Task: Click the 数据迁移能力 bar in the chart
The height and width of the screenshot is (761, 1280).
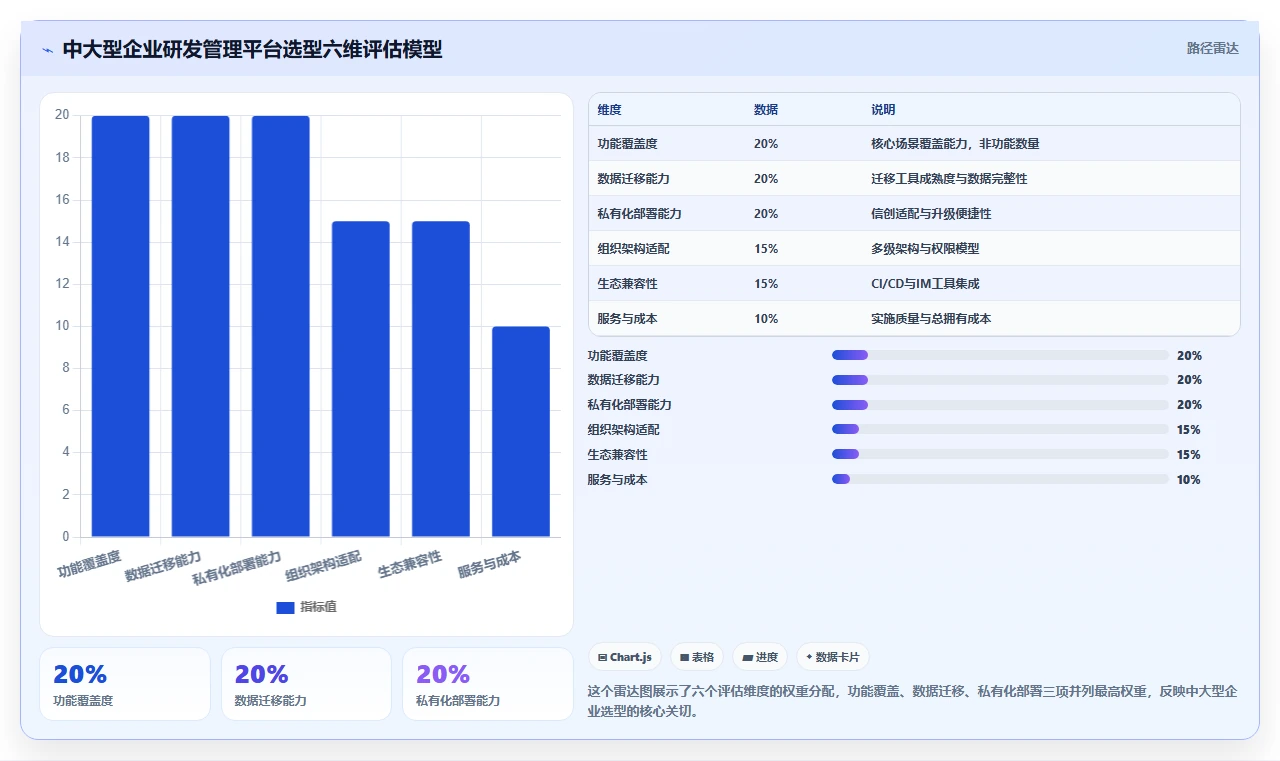Action: 201,326
